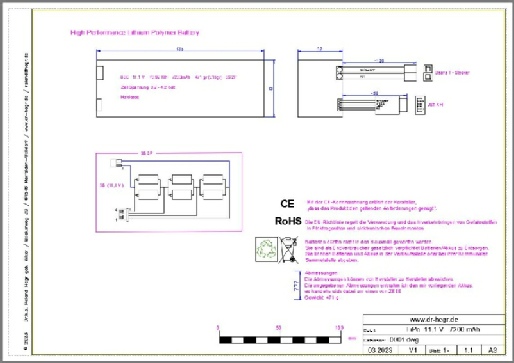Click the JST XH connector front-view symbol
This screenshot has height=363, width=514.
(x=420, y=105)
